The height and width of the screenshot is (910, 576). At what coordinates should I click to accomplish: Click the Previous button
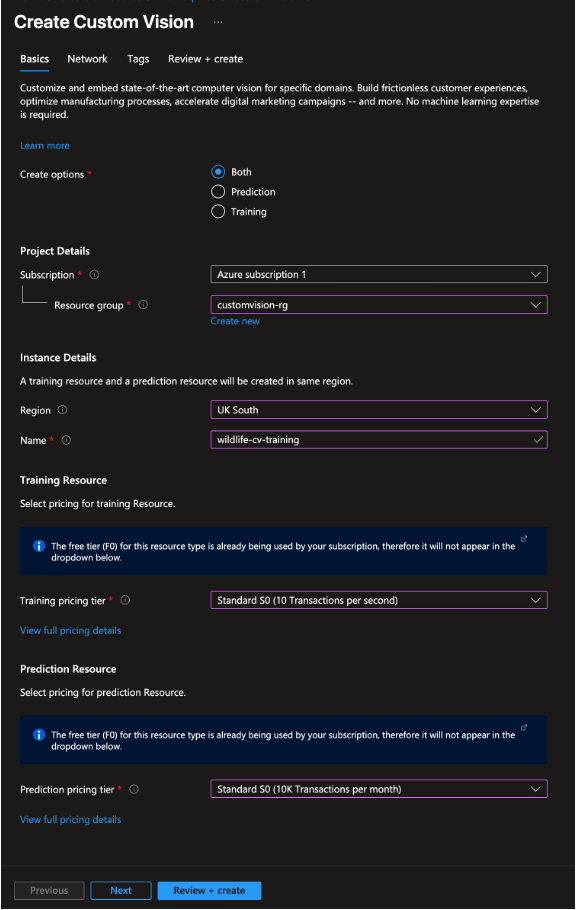click(49, 890)
